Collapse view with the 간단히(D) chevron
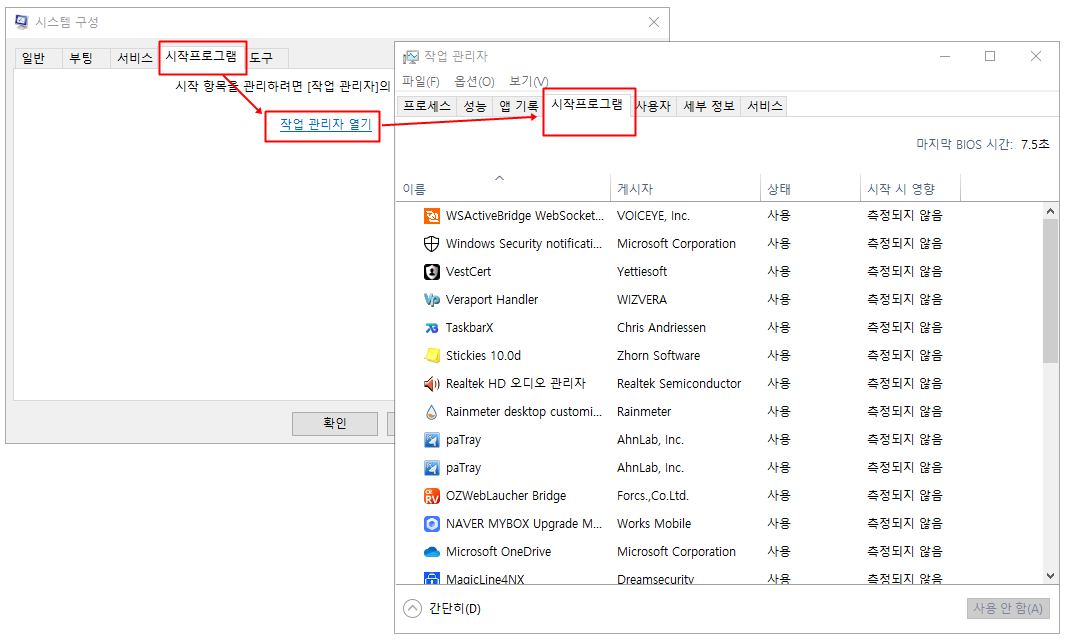Screen dimensions: 1068x642 412,609
